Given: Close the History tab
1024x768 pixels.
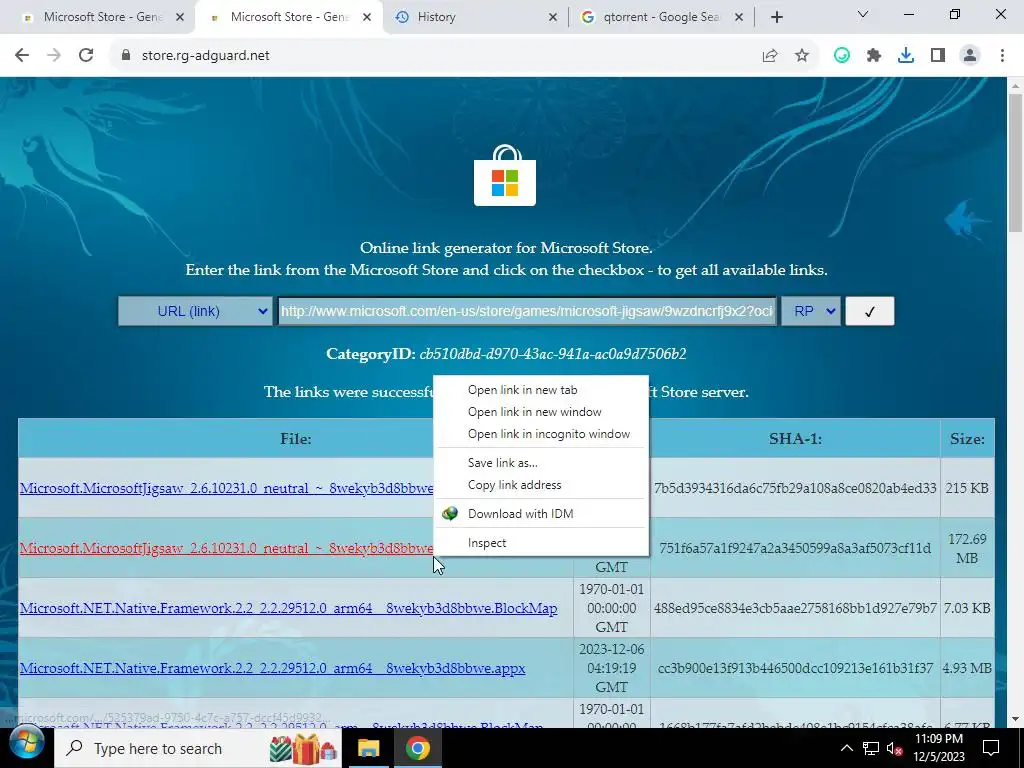Looking at the screenshot, I should coord(552,17).
